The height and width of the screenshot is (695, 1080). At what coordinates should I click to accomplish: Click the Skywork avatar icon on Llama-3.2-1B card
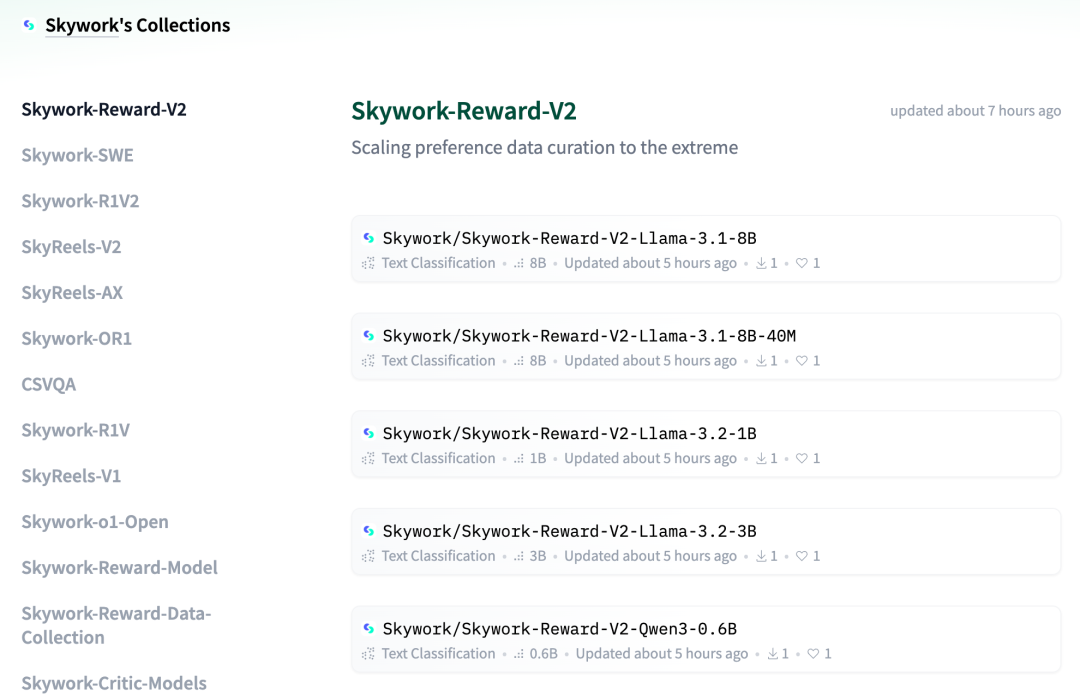369,433
